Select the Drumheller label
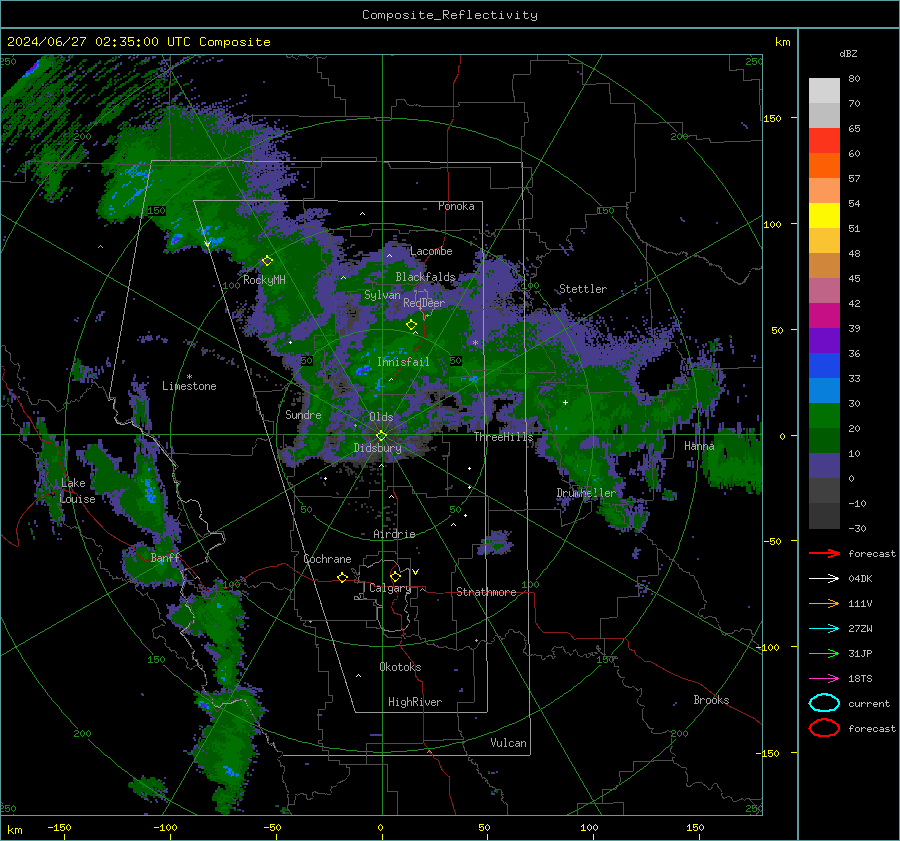Image resolution: width=900 pixels, height=841 pixels. 586,493
